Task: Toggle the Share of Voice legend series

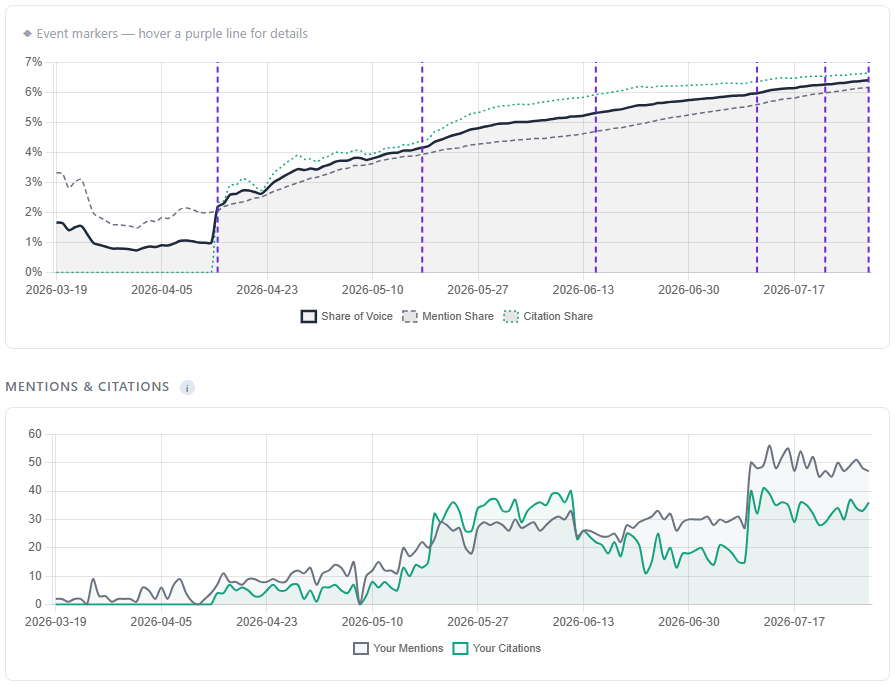Action: coord(347,316)
